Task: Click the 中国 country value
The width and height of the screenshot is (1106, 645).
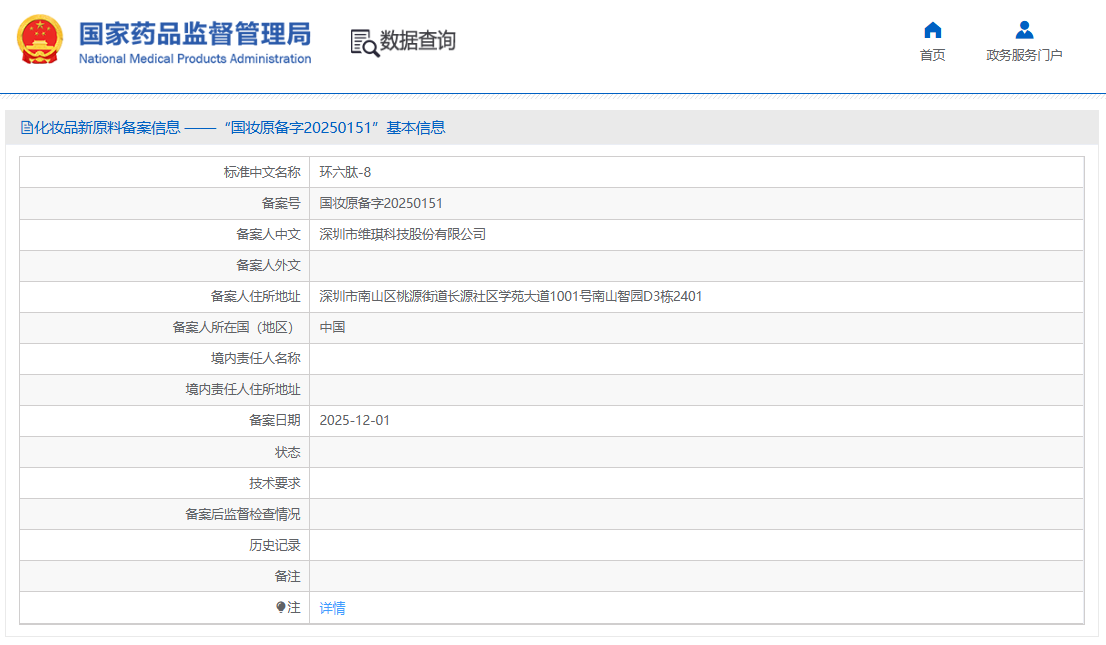Action: [x=332, y=327]
